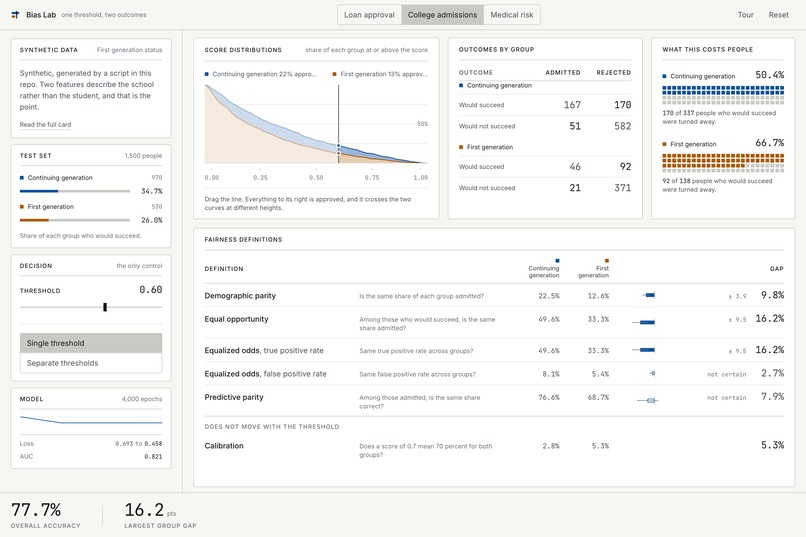Click the 5.3% calibration gap value
This screenshot has height=537, width=806.
pyautogui.click(x=772, y=445)
